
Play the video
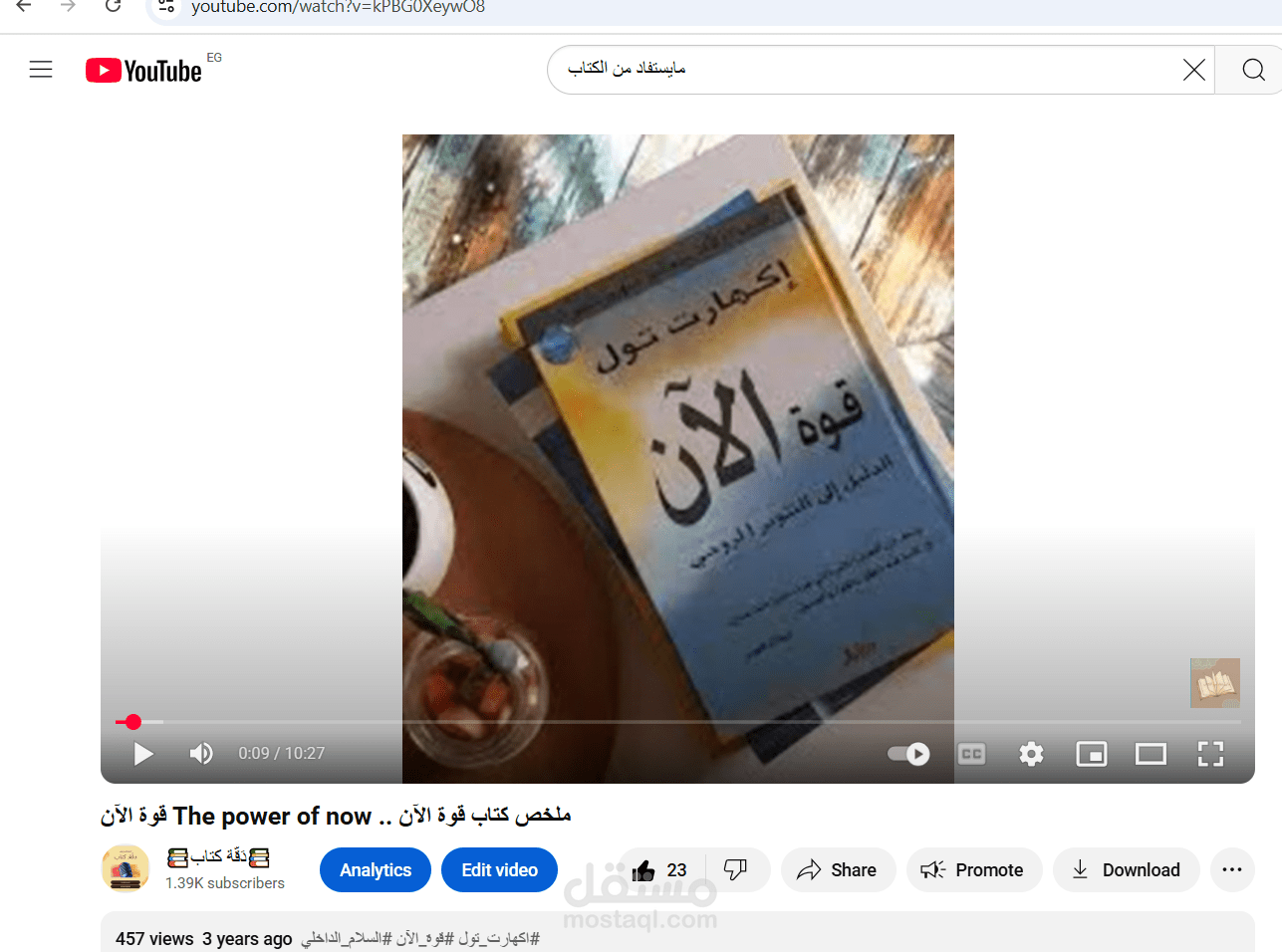click(x=143, y=754)
